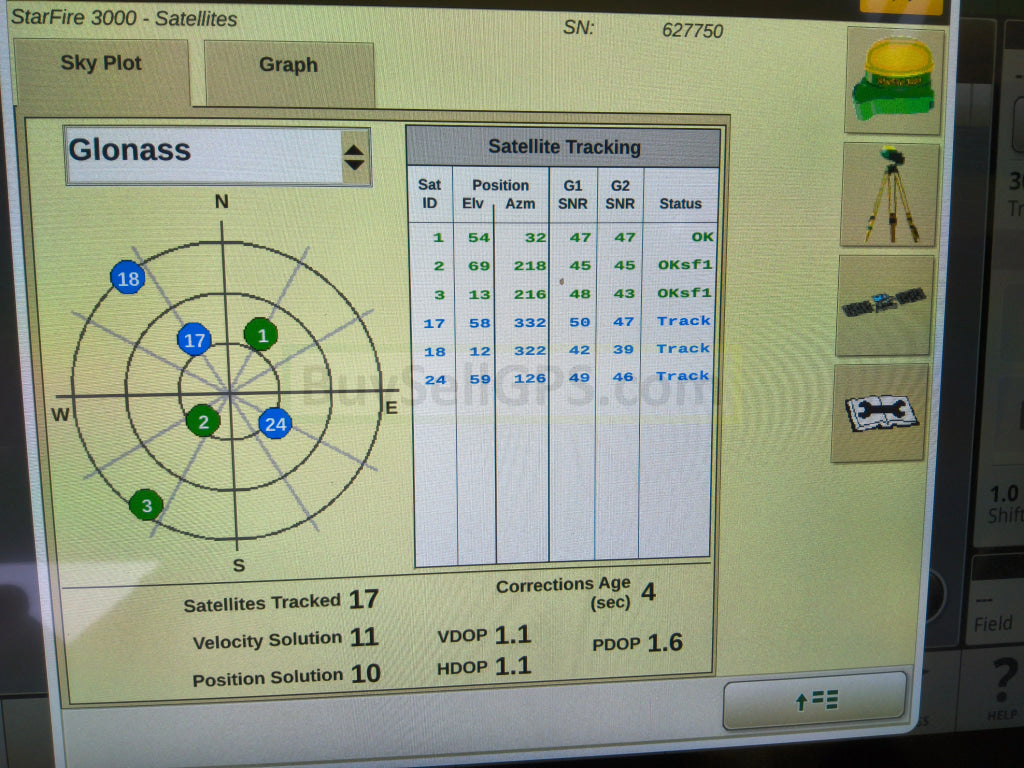This screenshot has height=768, width=1024.
Task: Click the azimuth value 216 of satellite 3
Action: (x=530, y=294)
